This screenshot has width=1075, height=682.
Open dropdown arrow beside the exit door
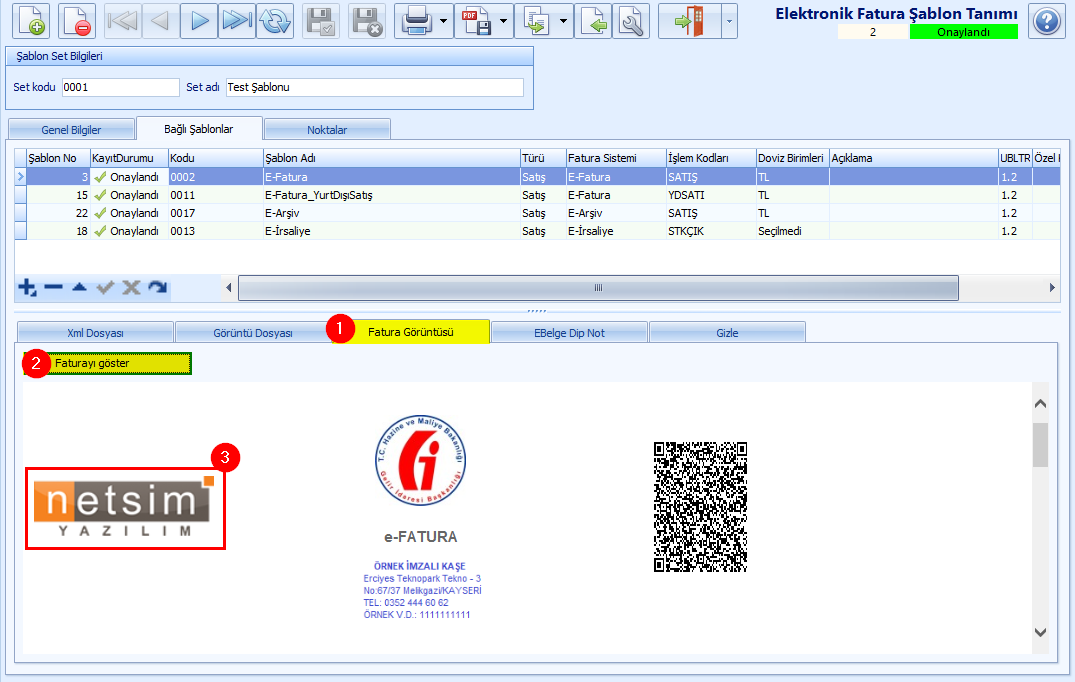729,21
